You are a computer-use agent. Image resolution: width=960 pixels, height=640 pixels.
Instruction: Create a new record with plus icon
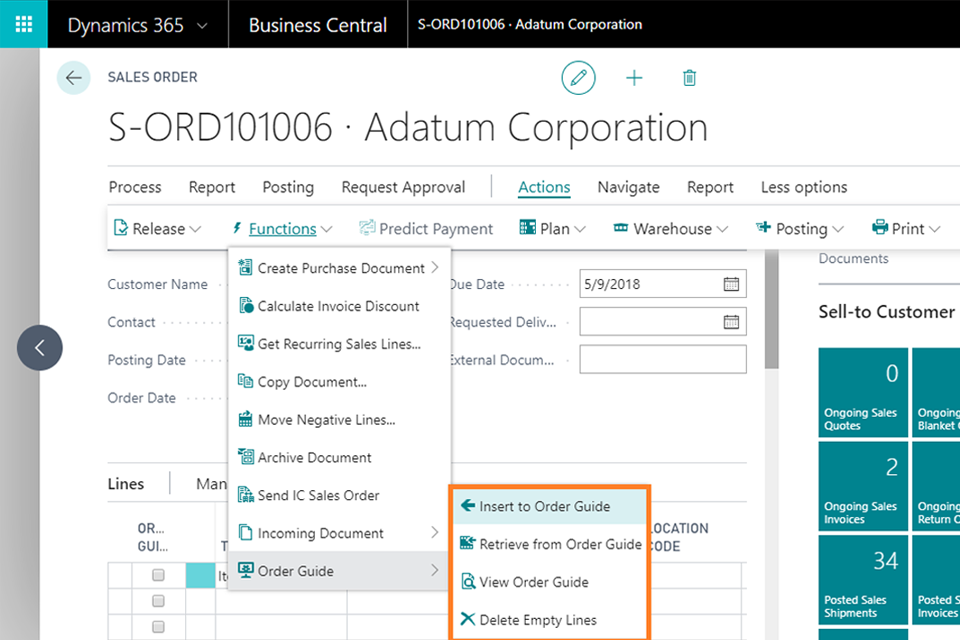pos(634,78)
